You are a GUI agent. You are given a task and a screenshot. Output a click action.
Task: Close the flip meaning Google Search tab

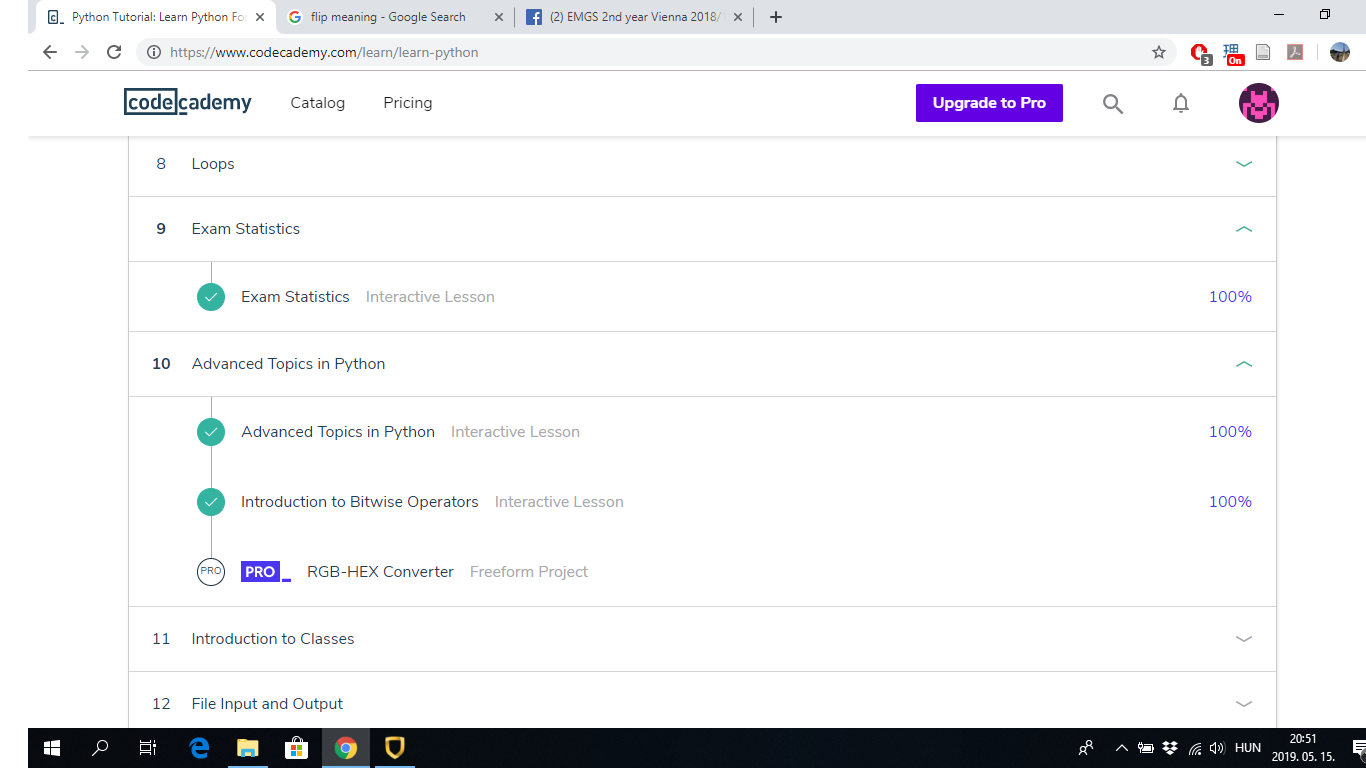pos(499,17)
